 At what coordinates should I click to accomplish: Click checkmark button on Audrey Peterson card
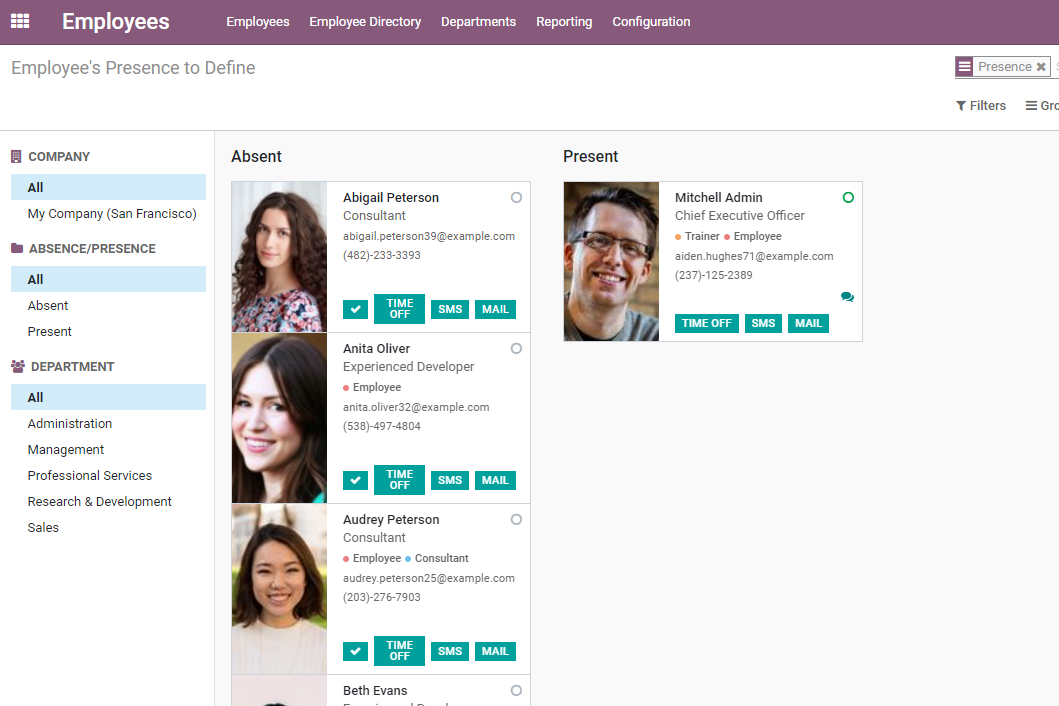(x=355, y=651)
